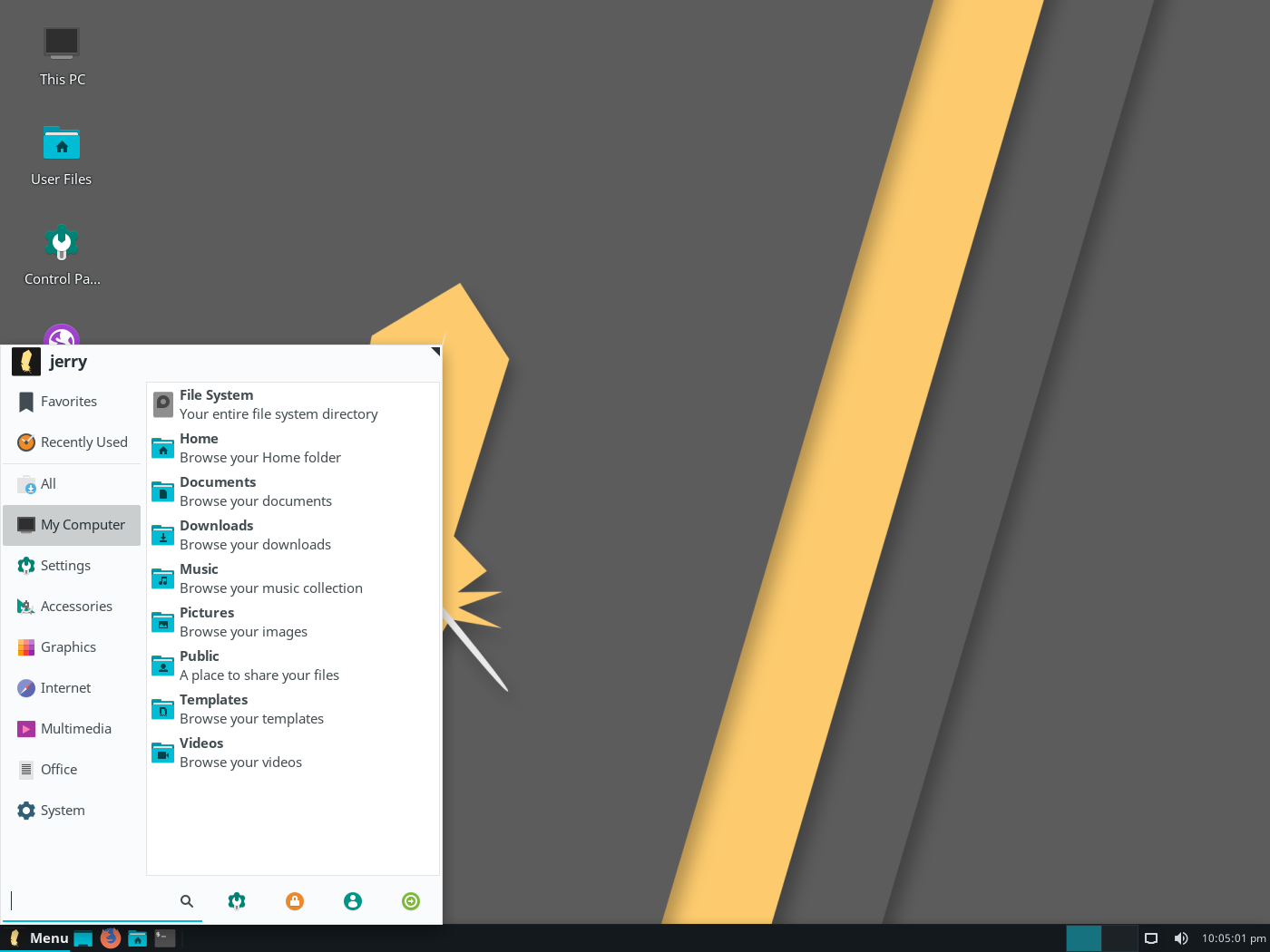Switch to the second workspace
Image resolution: width=1270 pixels, height=952 pixels.
1119,938
